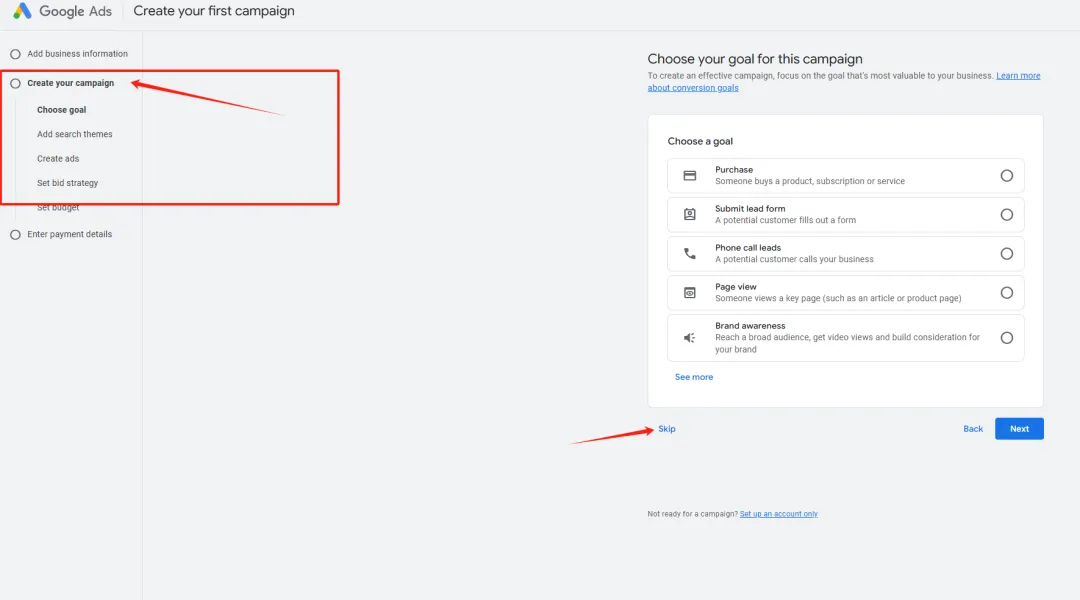This screenshot has width=1080, height=600.
Task: Click the Back button
Action: pos(973,428)
